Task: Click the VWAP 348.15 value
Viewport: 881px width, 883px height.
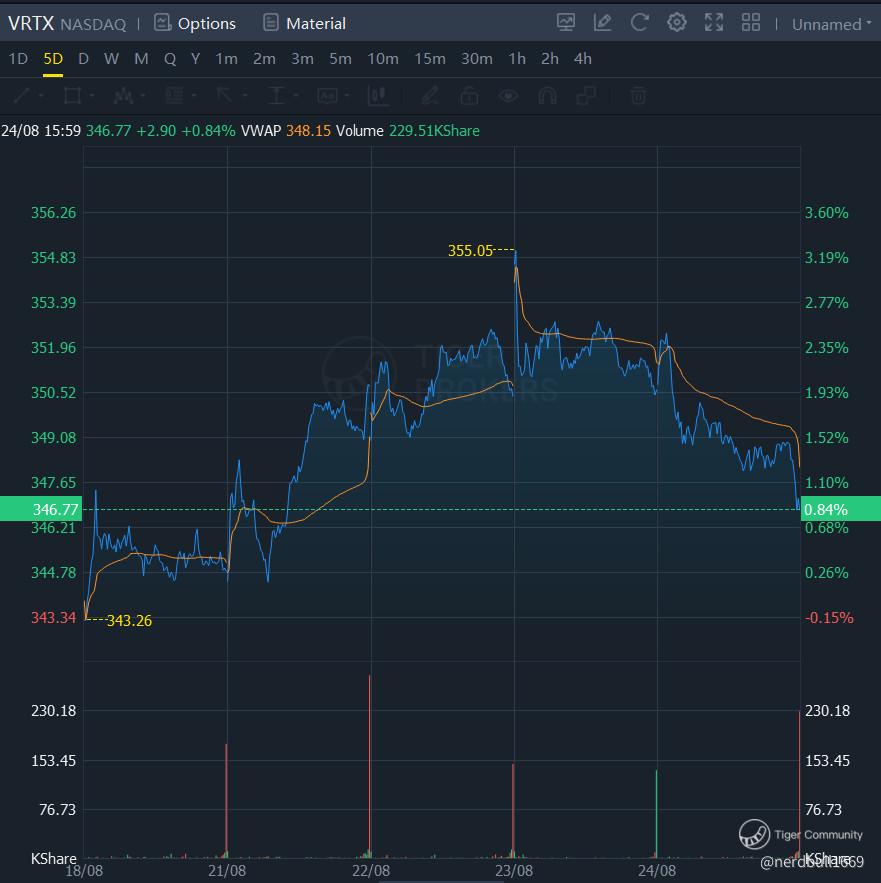Action: pyautogui.click(x=308, y=131)
